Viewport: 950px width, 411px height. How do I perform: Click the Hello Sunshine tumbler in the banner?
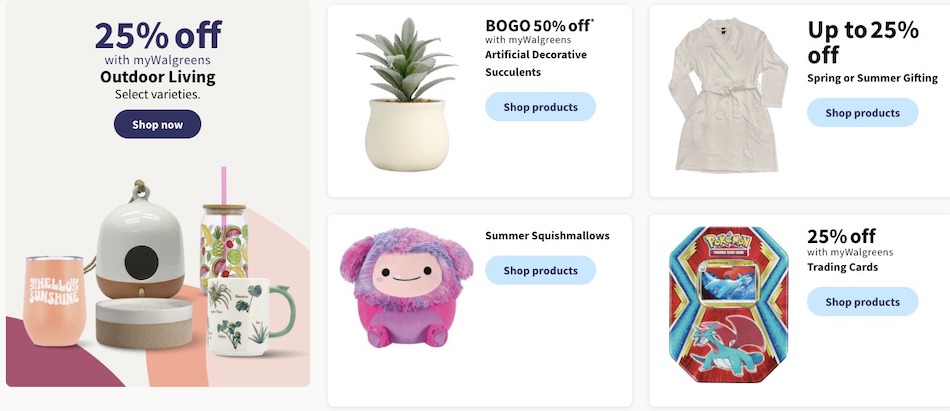(x=54, y=301)
